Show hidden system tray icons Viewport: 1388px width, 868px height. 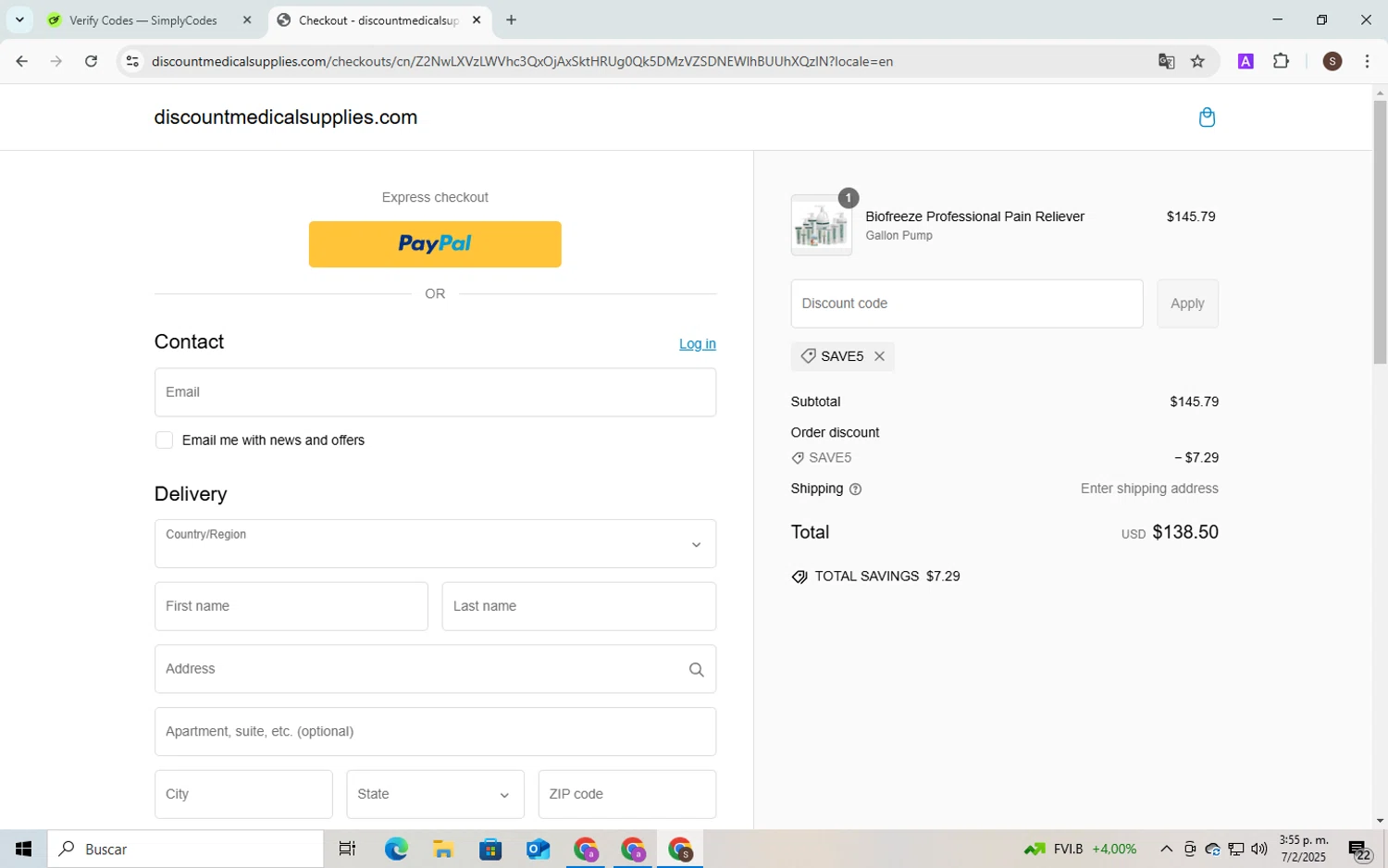(x=1166, y=849)
